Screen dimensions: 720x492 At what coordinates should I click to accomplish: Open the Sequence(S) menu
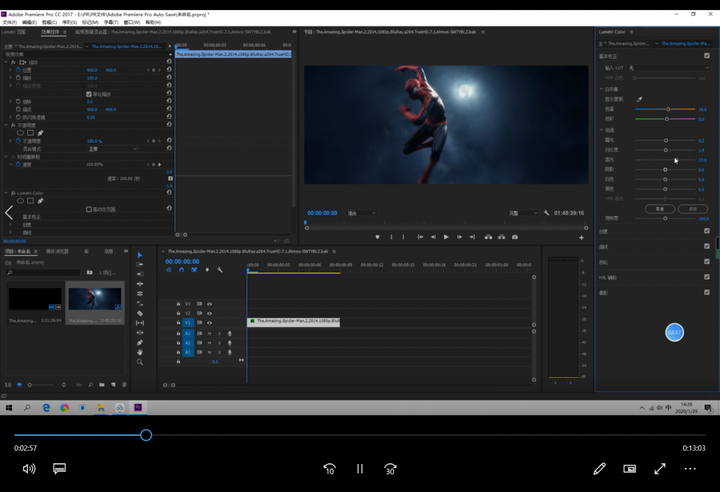pyautogui.click(x=69, y=22)
